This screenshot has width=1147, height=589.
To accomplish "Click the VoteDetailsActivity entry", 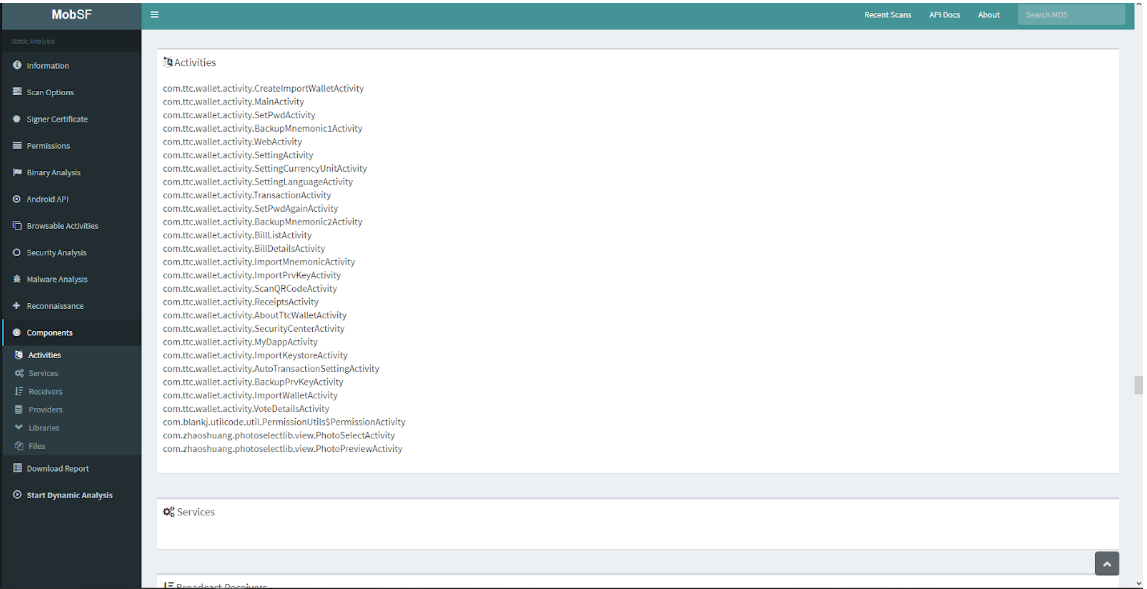I will point(246,408).
